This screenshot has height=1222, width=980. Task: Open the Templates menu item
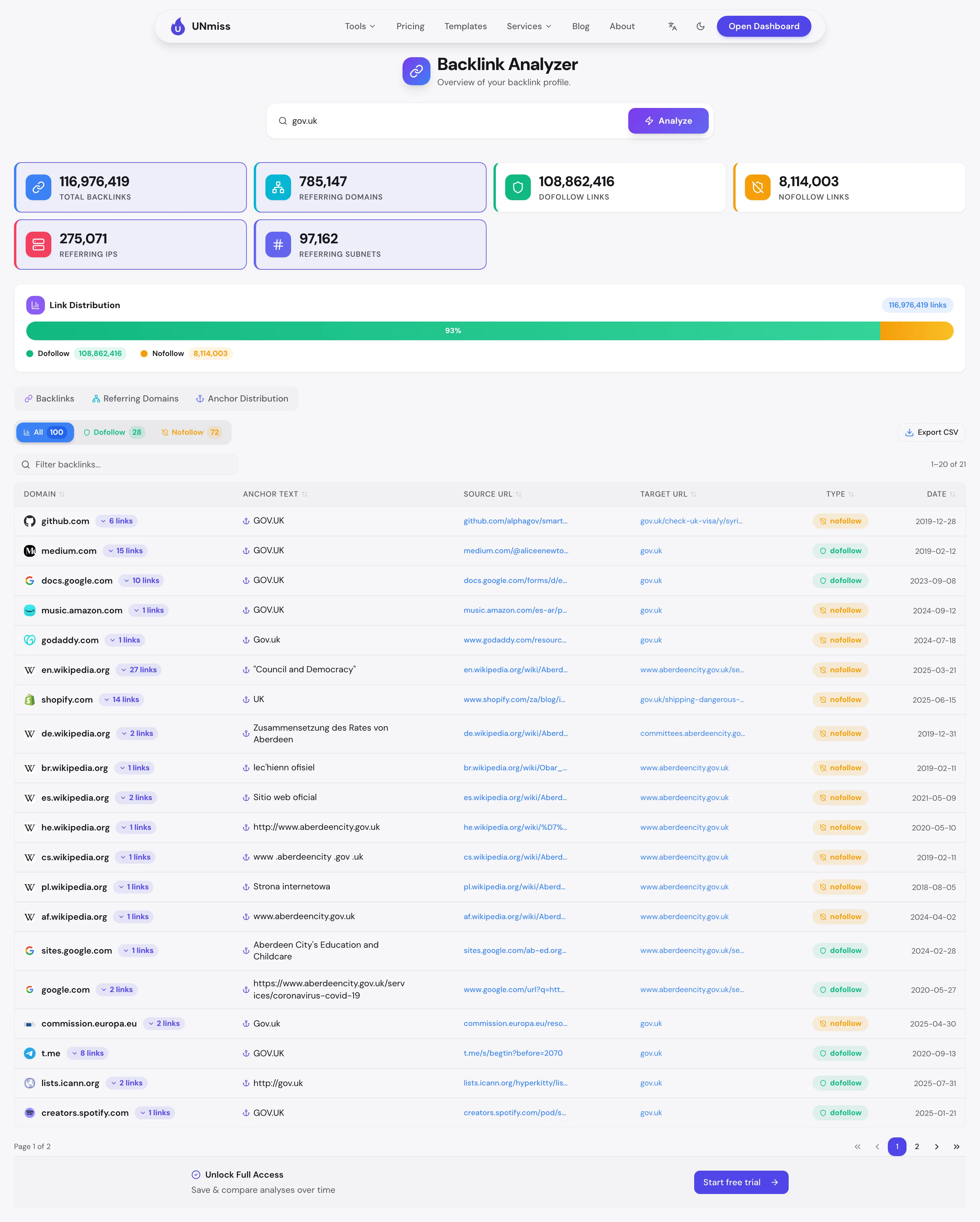(x=465, y=26)
